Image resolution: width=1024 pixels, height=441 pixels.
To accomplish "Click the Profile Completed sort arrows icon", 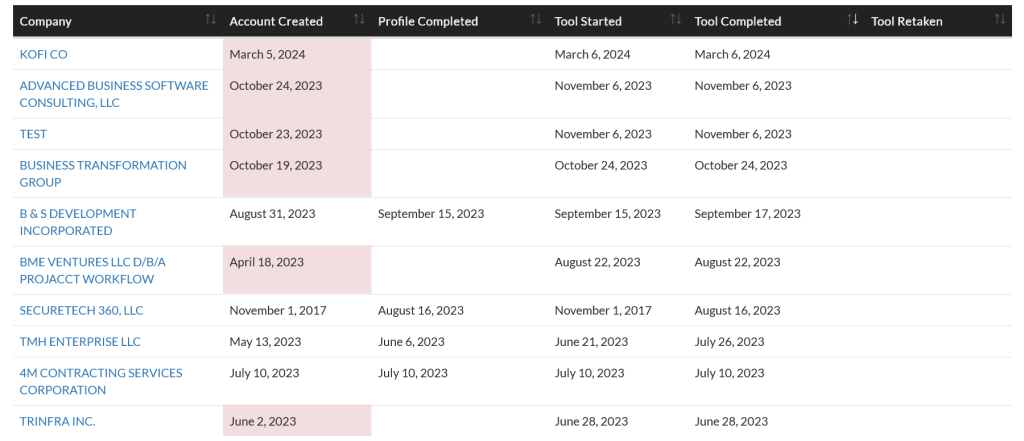I will pos(536,21).
